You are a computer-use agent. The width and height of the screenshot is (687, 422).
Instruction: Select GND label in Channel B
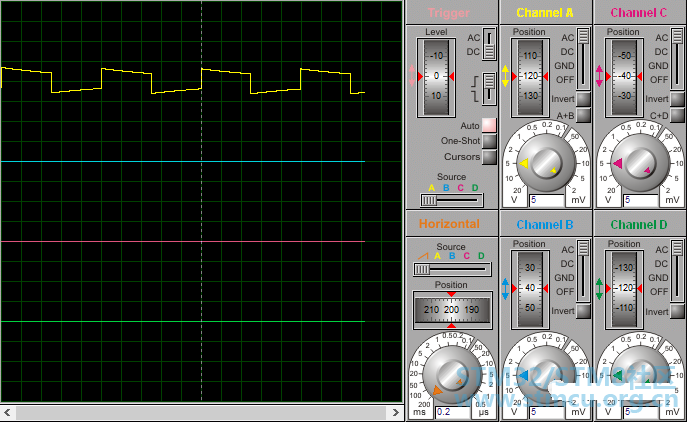click(x=564, y=278)
